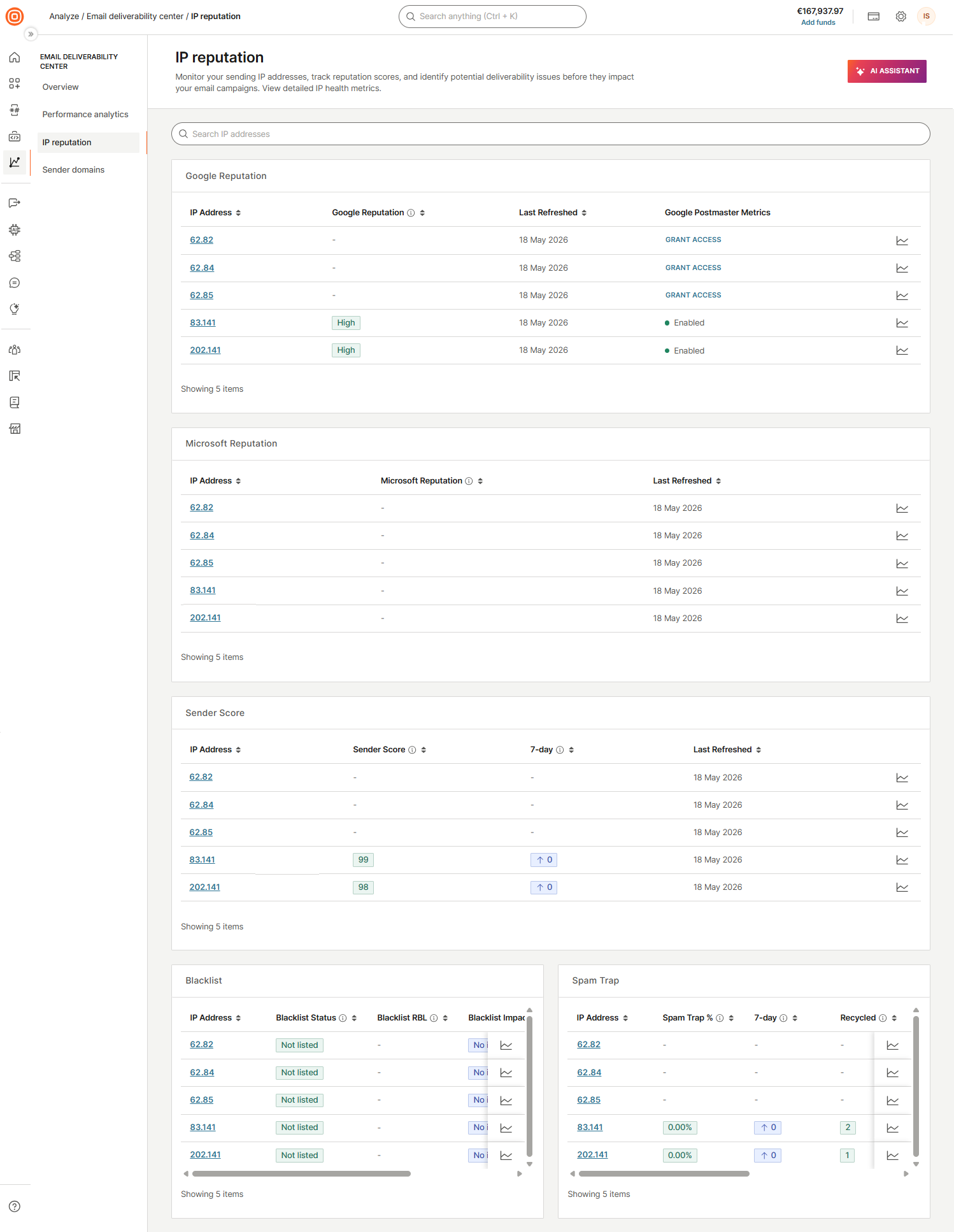The width and height of the screenshot is (954, 1232).
Task: Expand the sidebar with the double-chevron button
Action: (30, 34)
